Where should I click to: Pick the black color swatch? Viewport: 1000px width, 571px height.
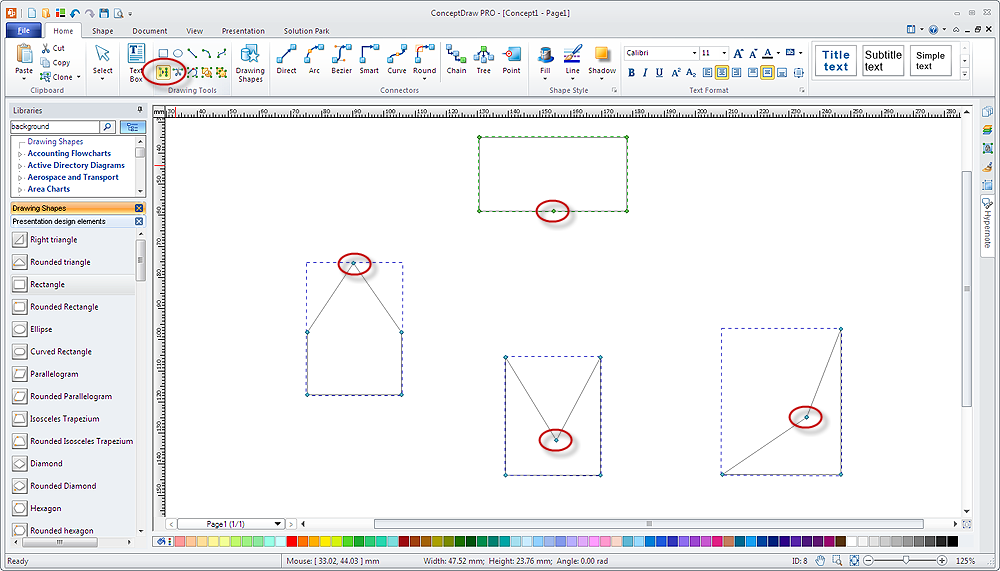pyautogui.click(x=952, y=542)
